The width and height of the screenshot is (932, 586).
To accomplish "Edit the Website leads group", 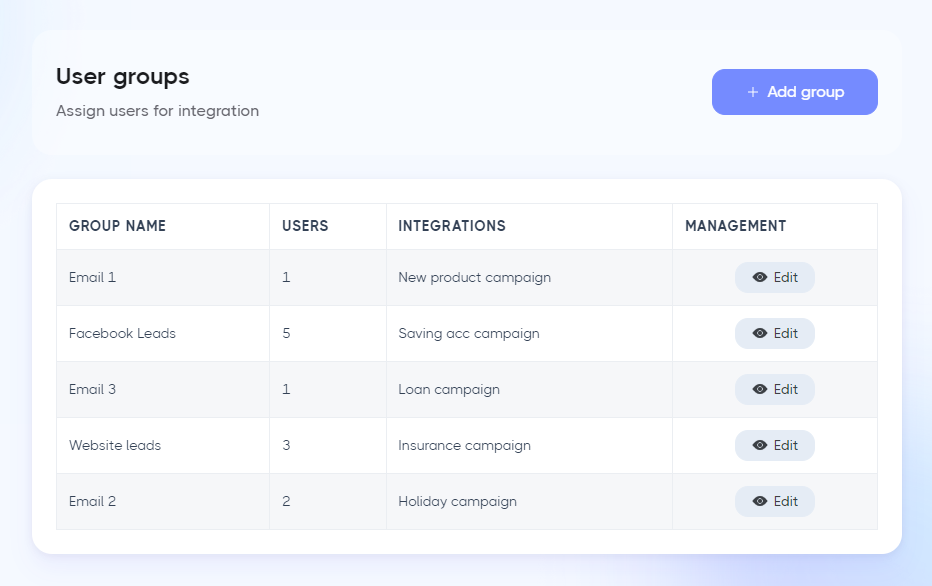I will pos(774,445).
